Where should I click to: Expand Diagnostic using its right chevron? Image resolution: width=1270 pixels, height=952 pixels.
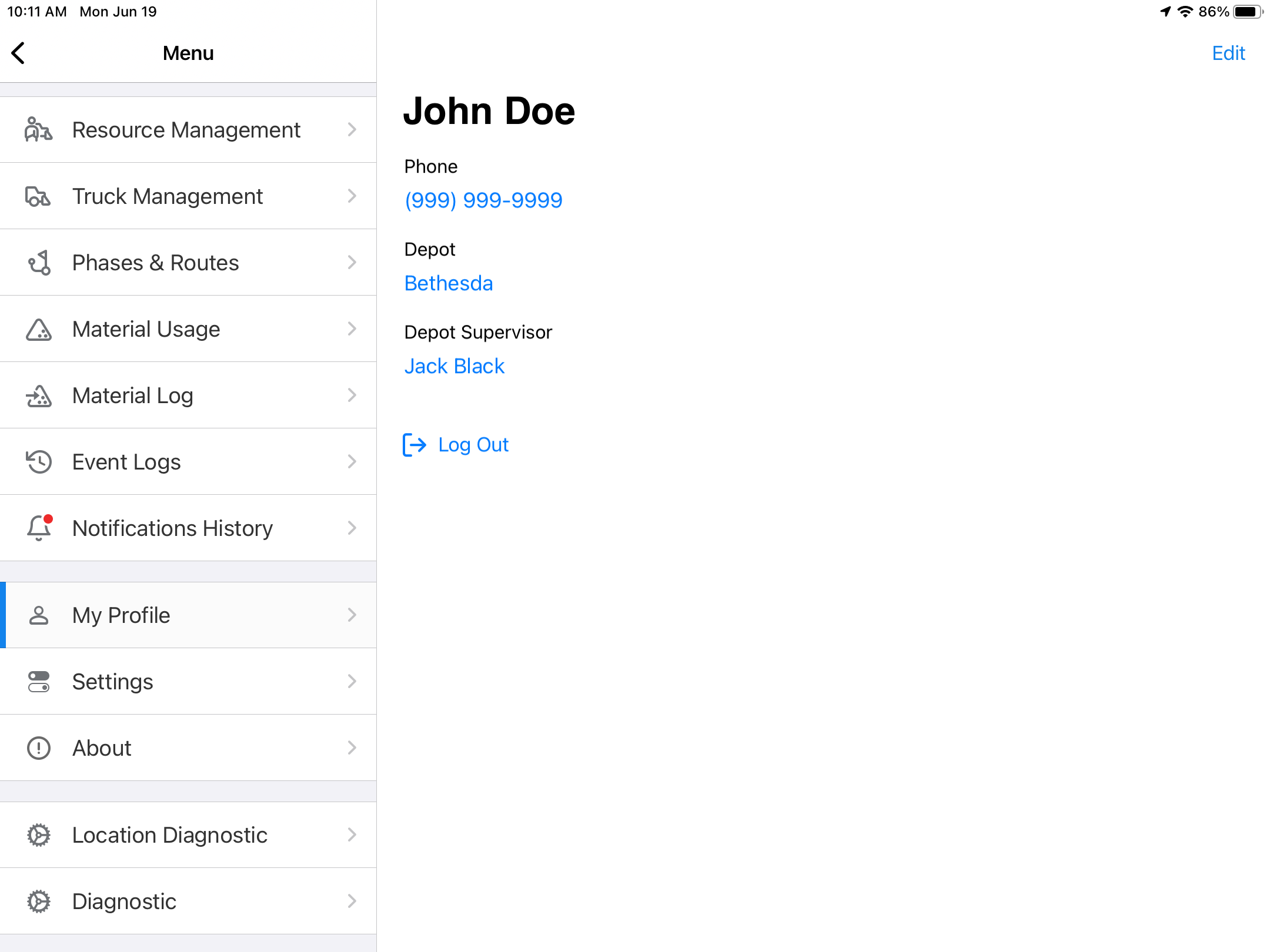352,901
